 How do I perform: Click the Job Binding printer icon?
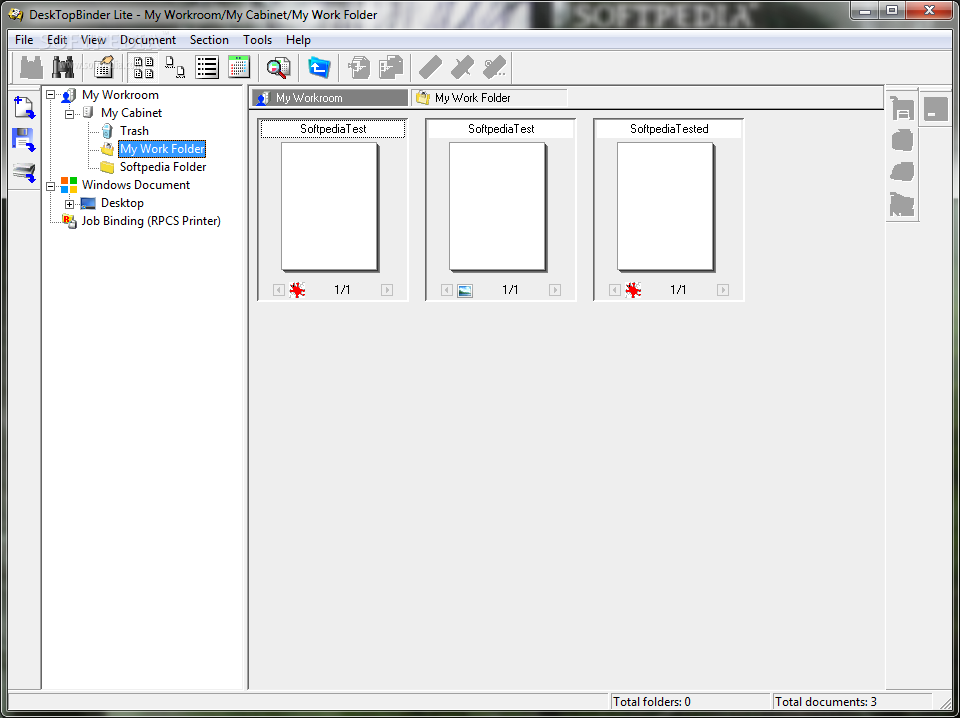pos(69,222)
